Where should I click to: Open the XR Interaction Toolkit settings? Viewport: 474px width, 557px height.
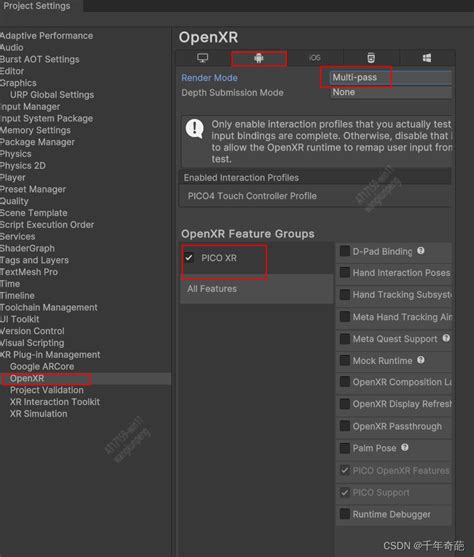point(55,402)
